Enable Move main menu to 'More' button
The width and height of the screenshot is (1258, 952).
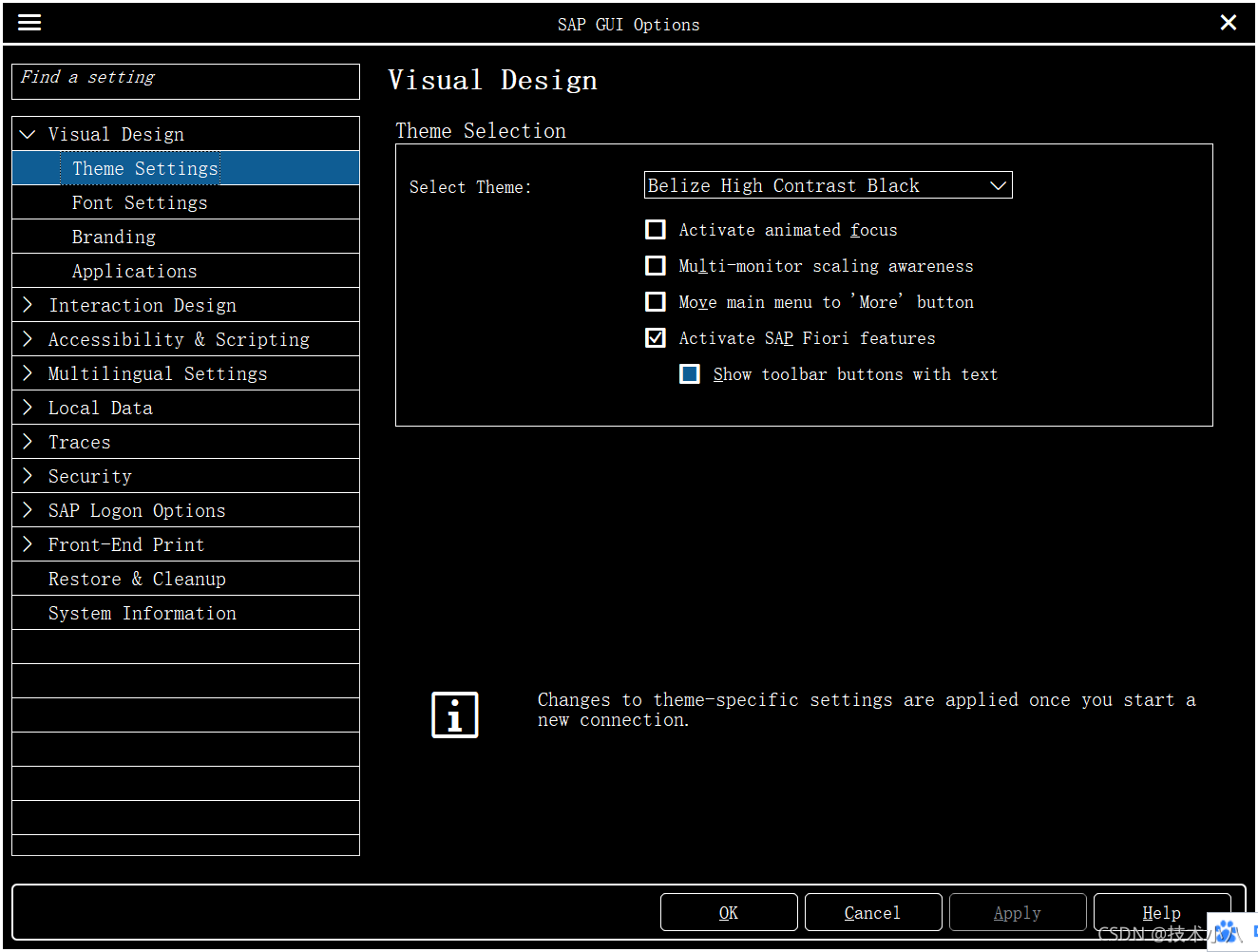click(656, 301)
